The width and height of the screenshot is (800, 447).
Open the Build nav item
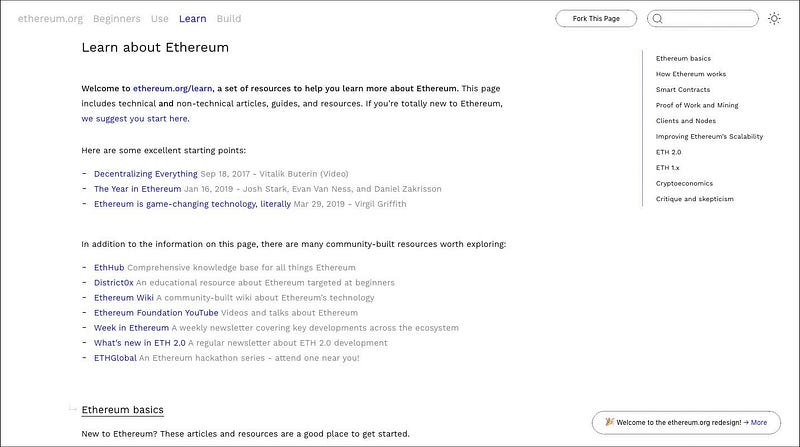(229, 18)
